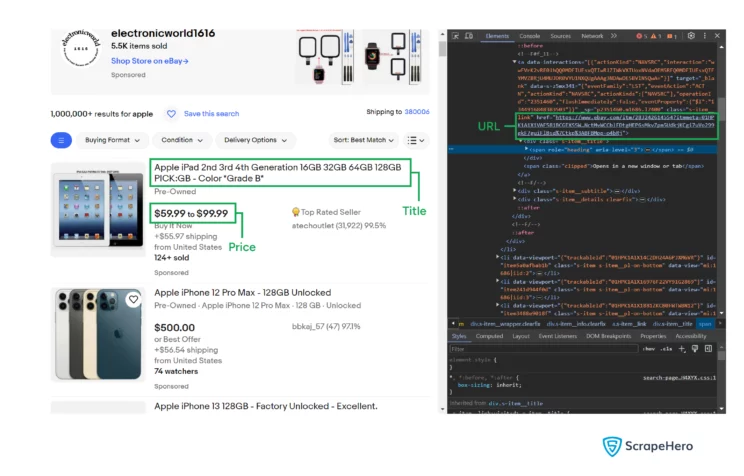Open the list view options icon
The image size is (744, 476).
click(x=416, y=140)
